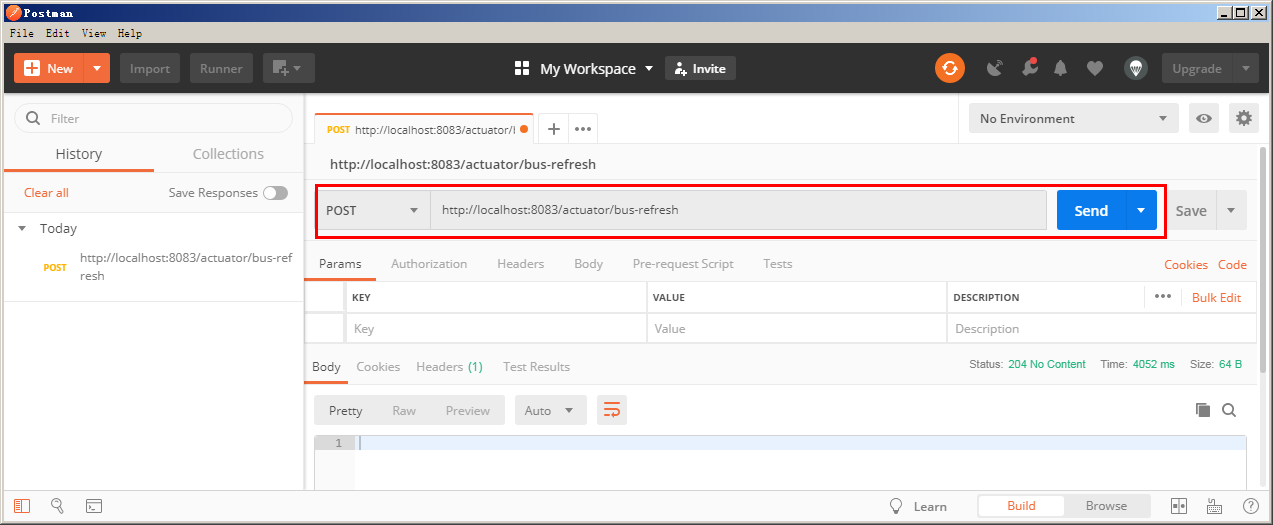Open the No Environment dropdown
Viewport: 1273px width, 525px height.
1073,118
